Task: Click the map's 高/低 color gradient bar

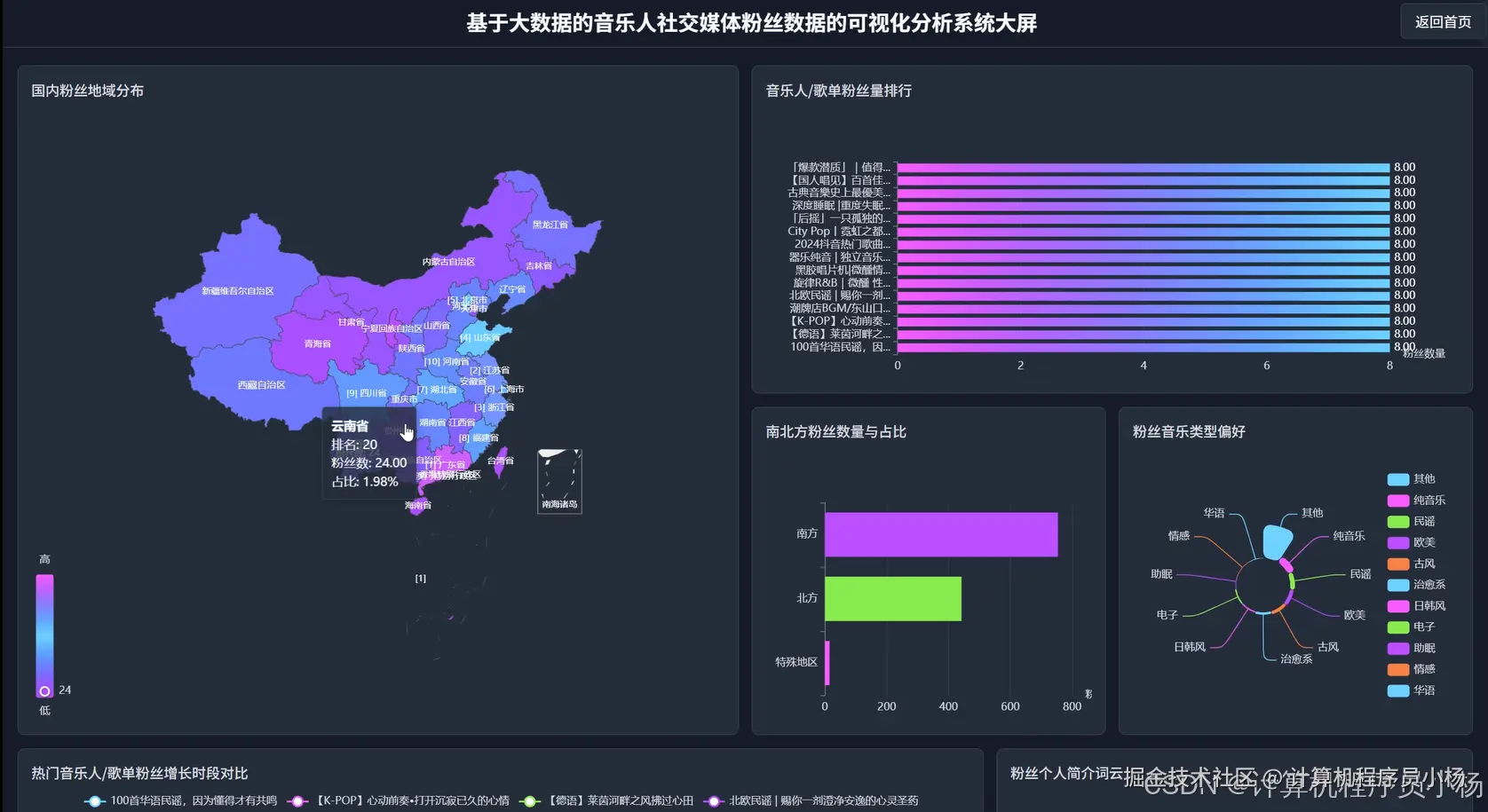Action: click(x=44, y=632)
